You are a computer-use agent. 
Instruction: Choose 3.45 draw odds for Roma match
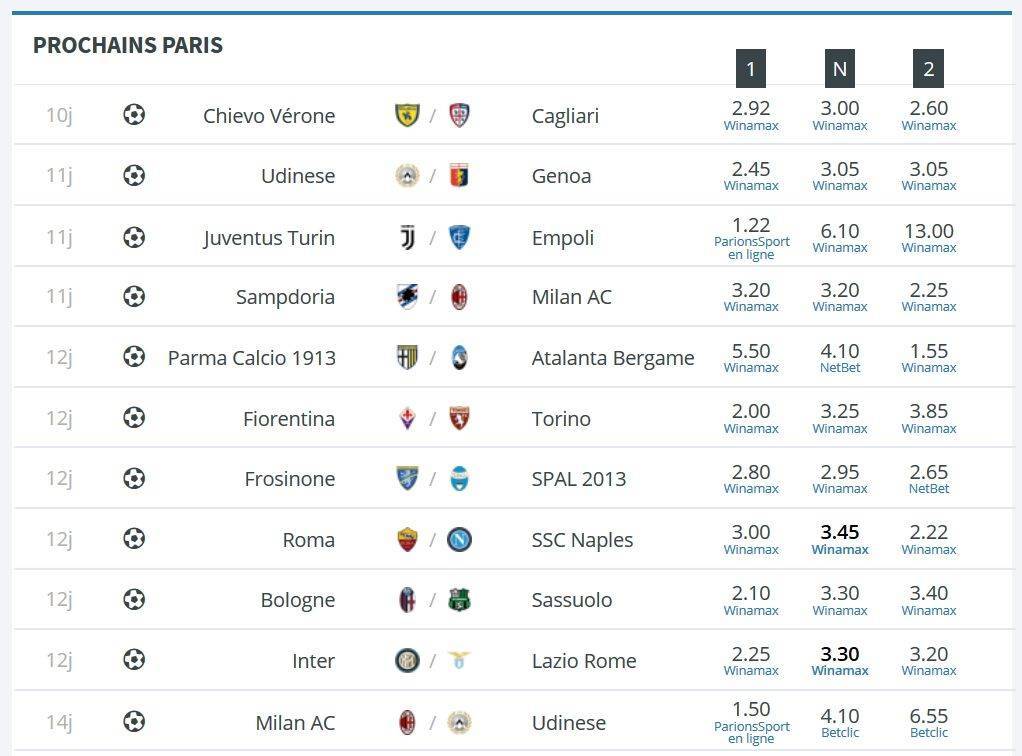tap(840, 532)
